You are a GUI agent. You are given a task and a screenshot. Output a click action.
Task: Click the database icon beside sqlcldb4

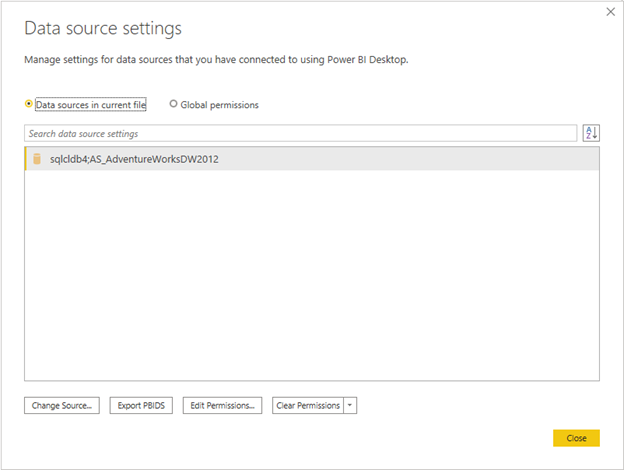[x=37, y=159]
